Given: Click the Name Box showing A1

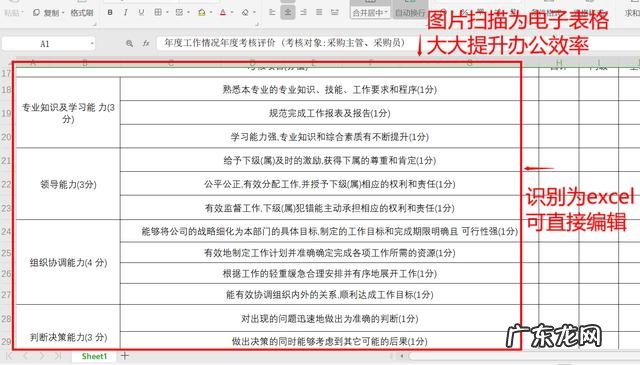Looking at the screenshot, I should pyautogui.click(x=45, y=44).
